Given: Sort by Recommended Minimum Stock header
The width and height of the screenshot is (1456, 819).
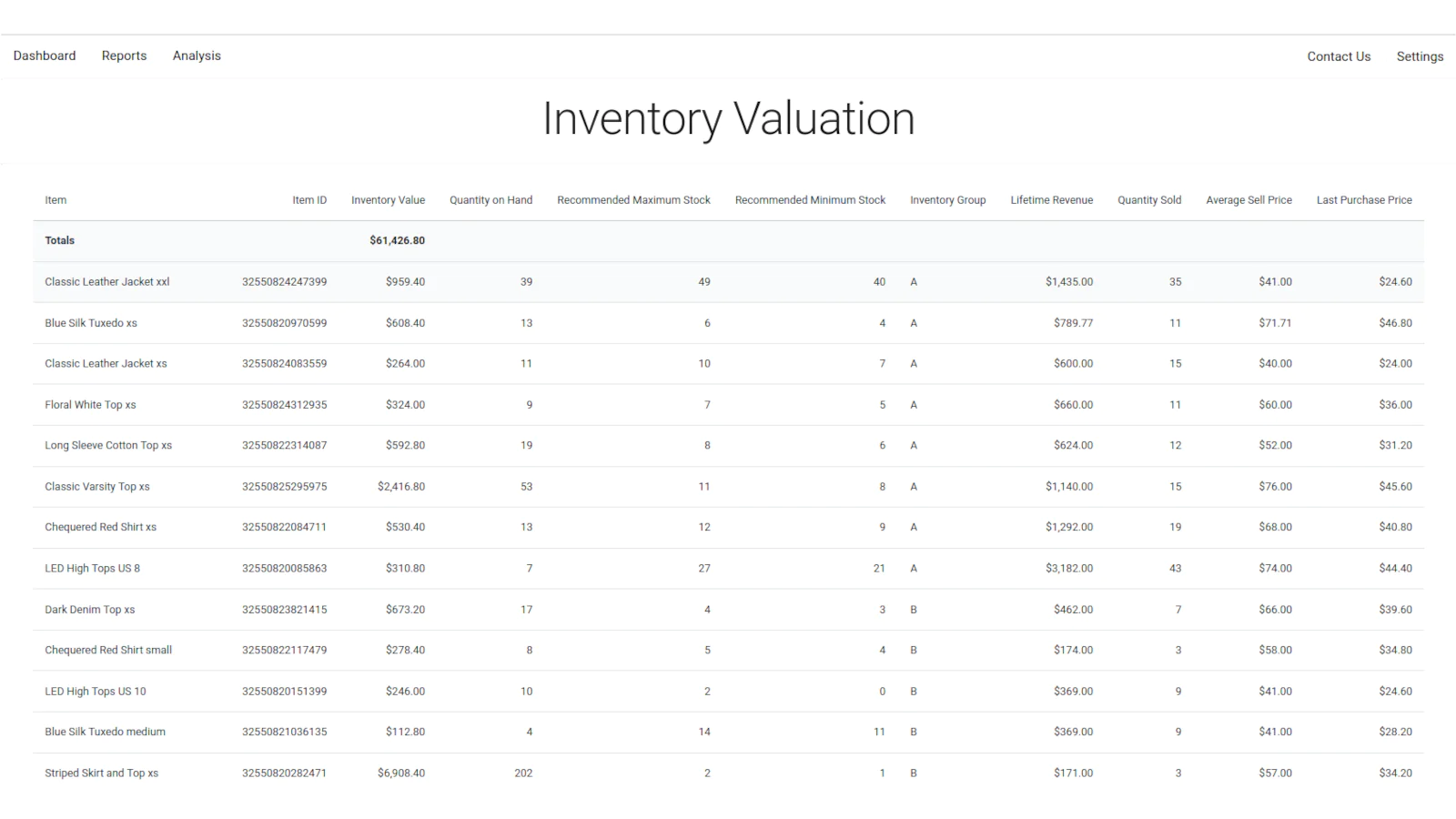Looking at the screenshot, I should (810, 200).
